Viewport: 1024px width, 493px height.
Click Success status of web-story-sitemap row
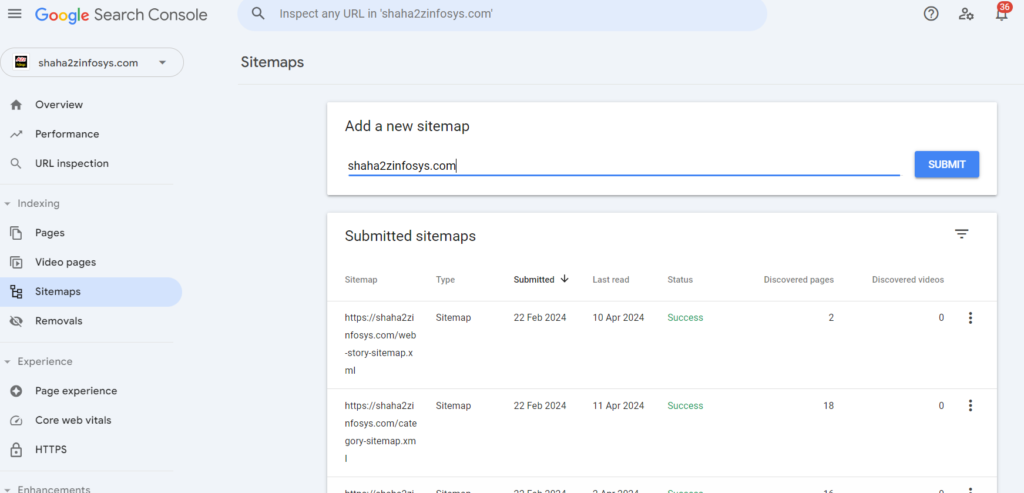pyautogui.click(x=685, y=318)
